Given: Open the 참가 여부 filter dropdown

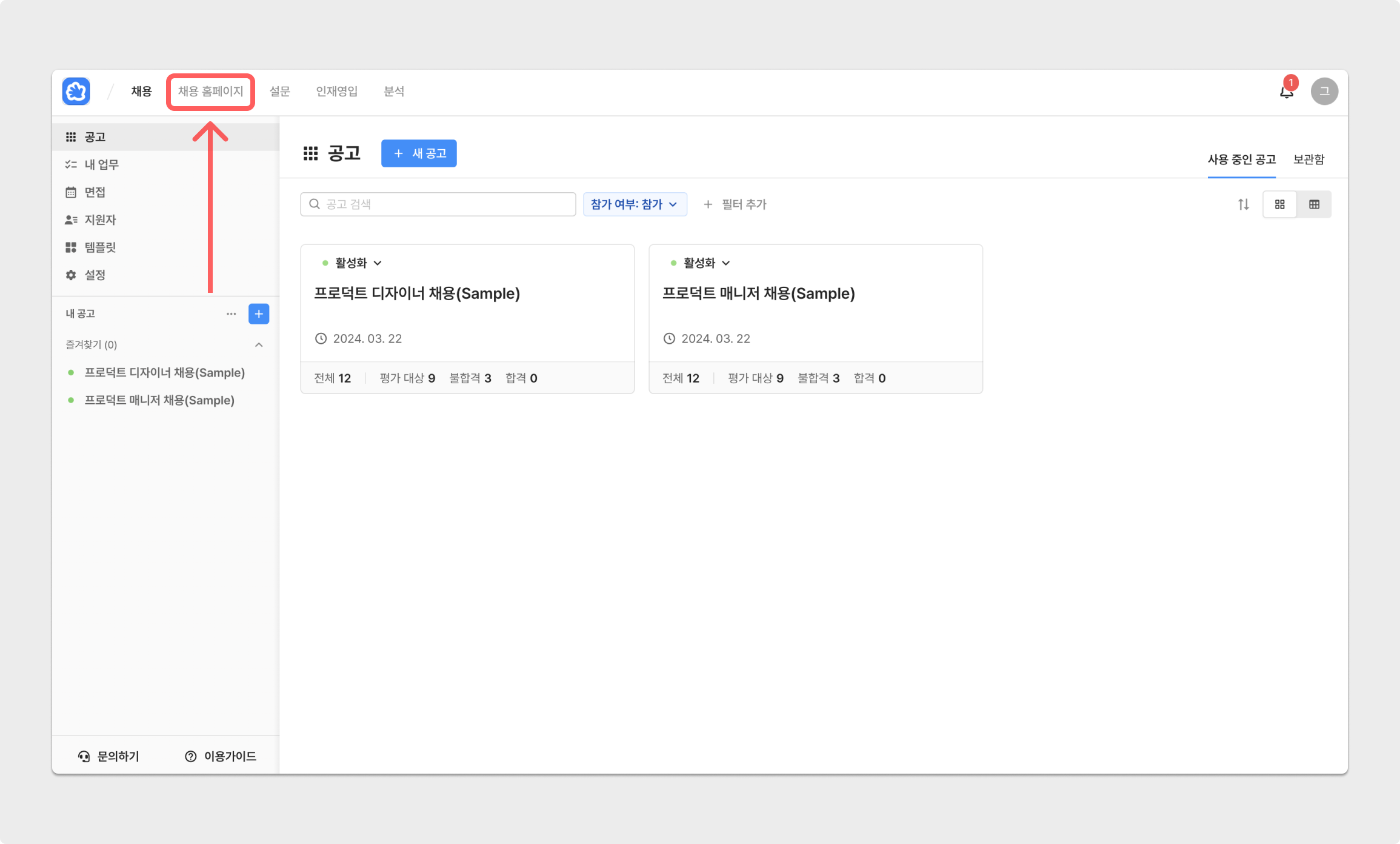Looking at the screenshot, I should point(634,204).
